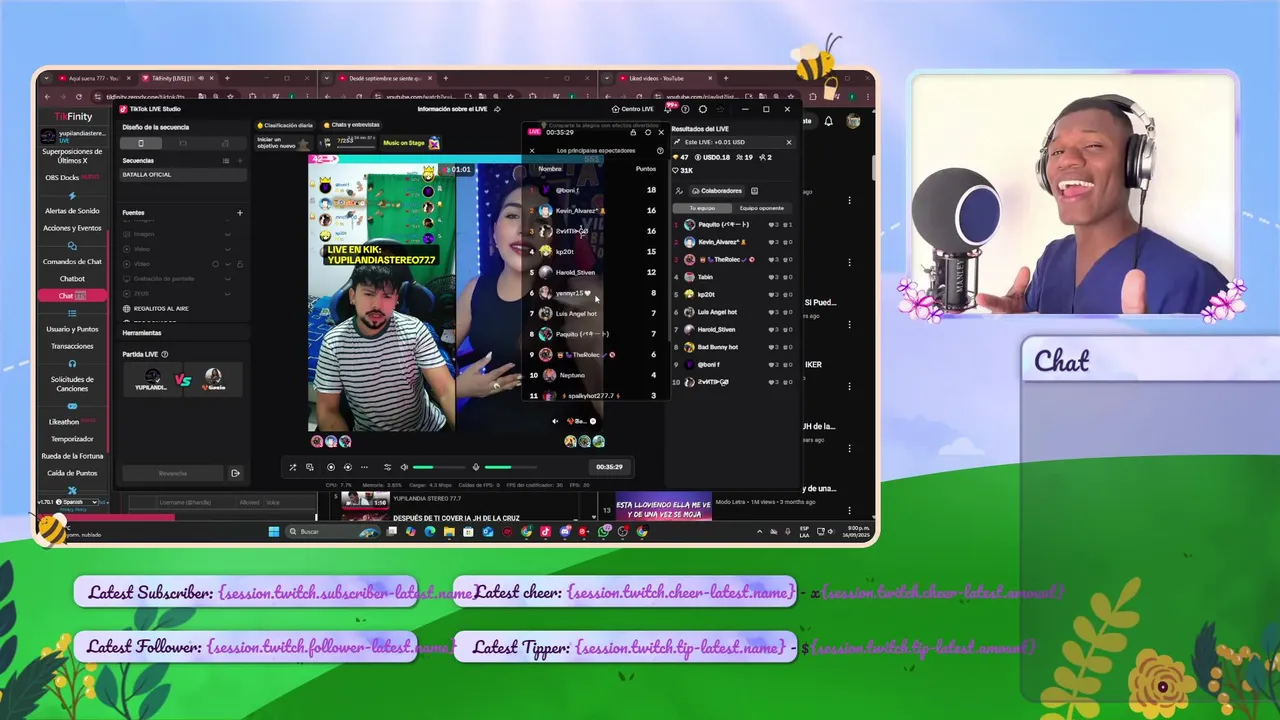Mute the microphone icon in bottom toolbar
The image size is (1280, 720).
(x=476, y=467)
